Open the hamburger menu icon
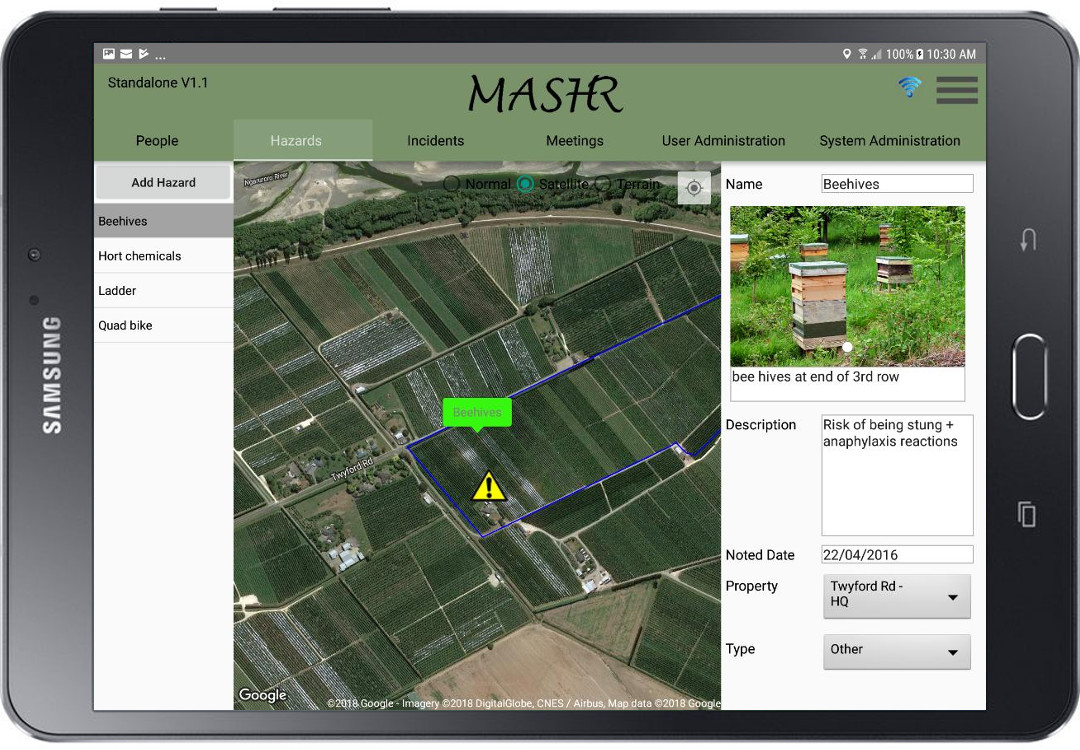 (x=956, y=90)
